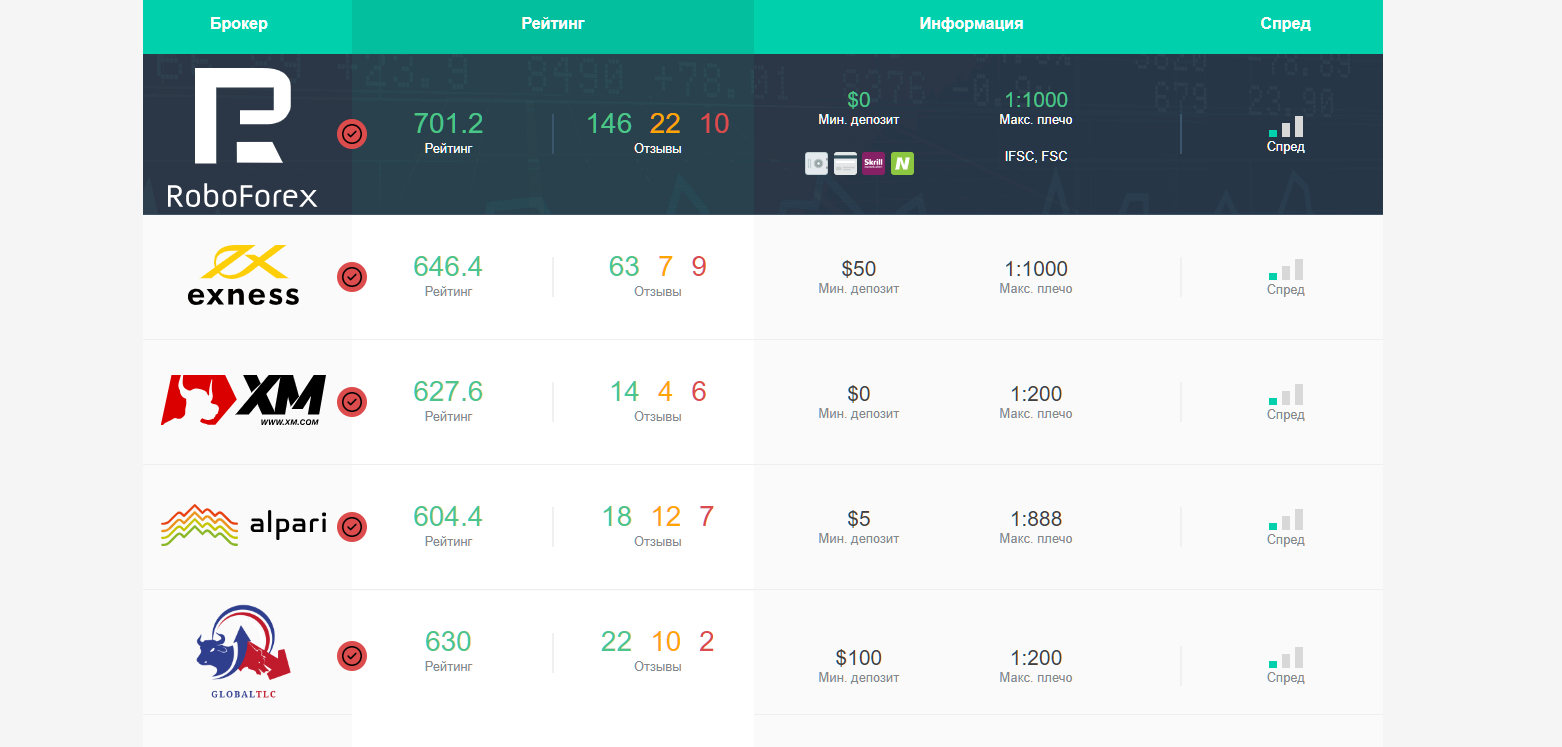Click the Neteller payment icon
This screenshot has width=1562, height=747.
click(903, 163)
